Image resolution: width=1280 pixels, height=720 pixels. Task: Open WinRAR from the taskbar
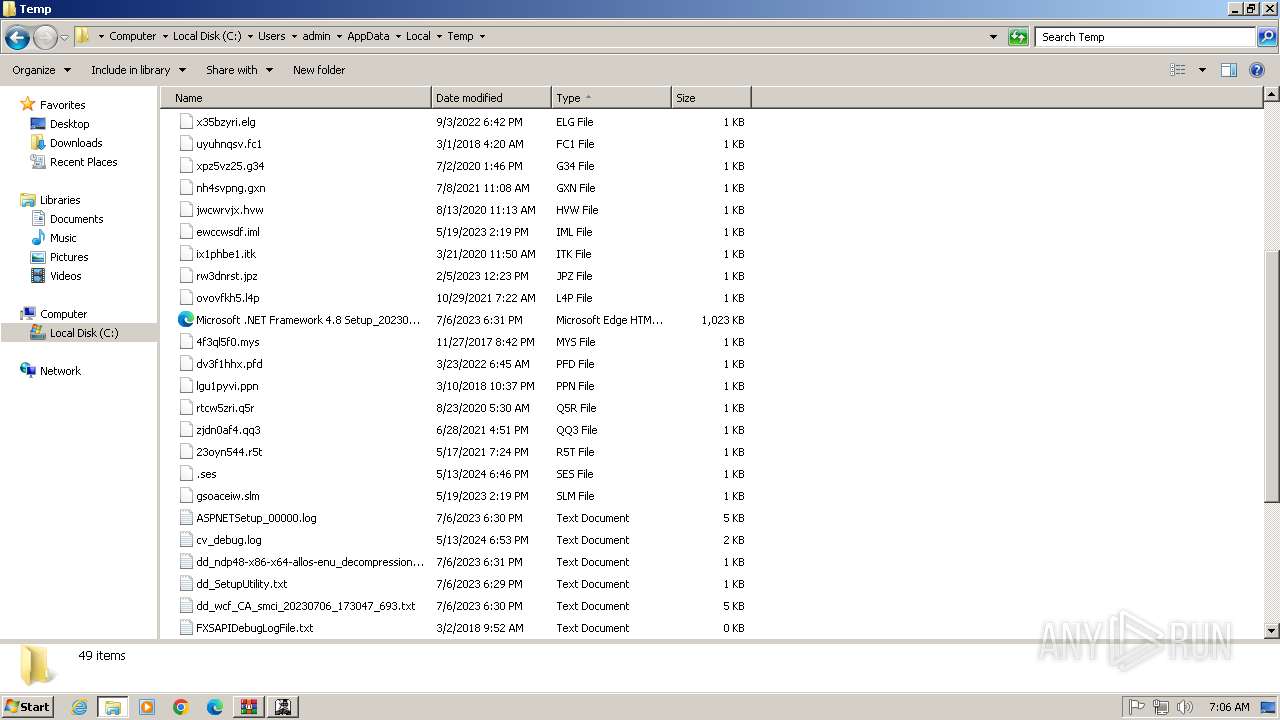[x=248, y=707]
